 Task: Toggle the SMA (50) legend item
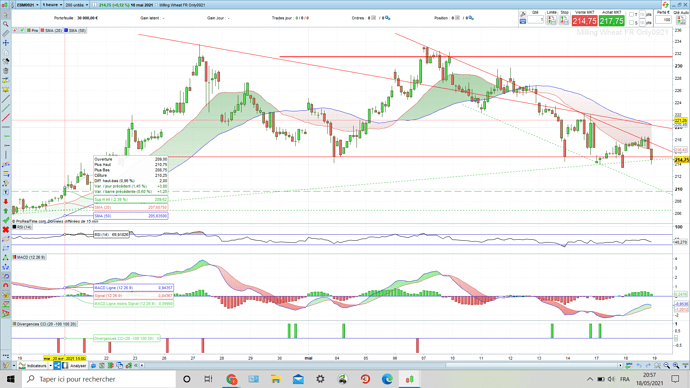[74, 30]
